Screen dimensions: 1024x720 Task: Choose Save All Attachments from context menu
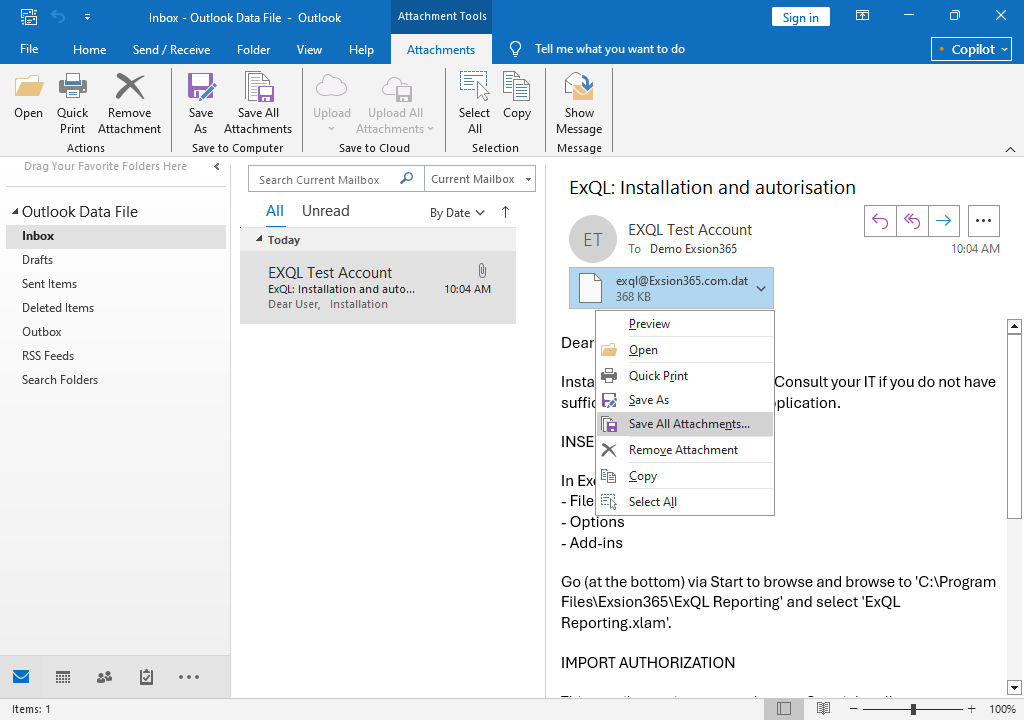pyautogui.click(x=688, y=424)
